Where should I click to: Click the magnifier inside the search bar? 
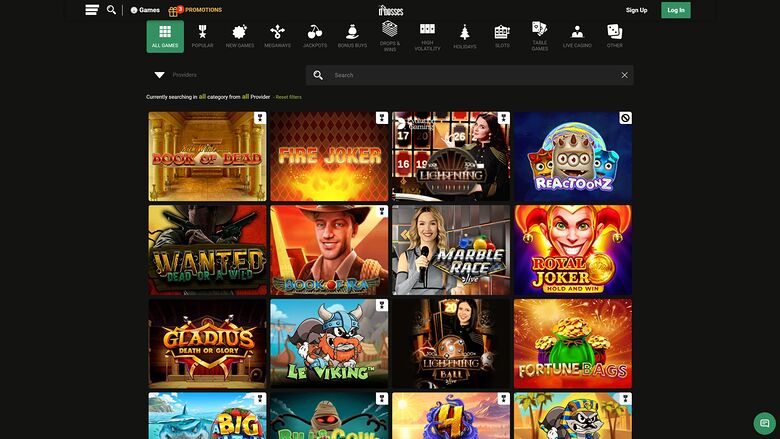click(x=318, y=75)
